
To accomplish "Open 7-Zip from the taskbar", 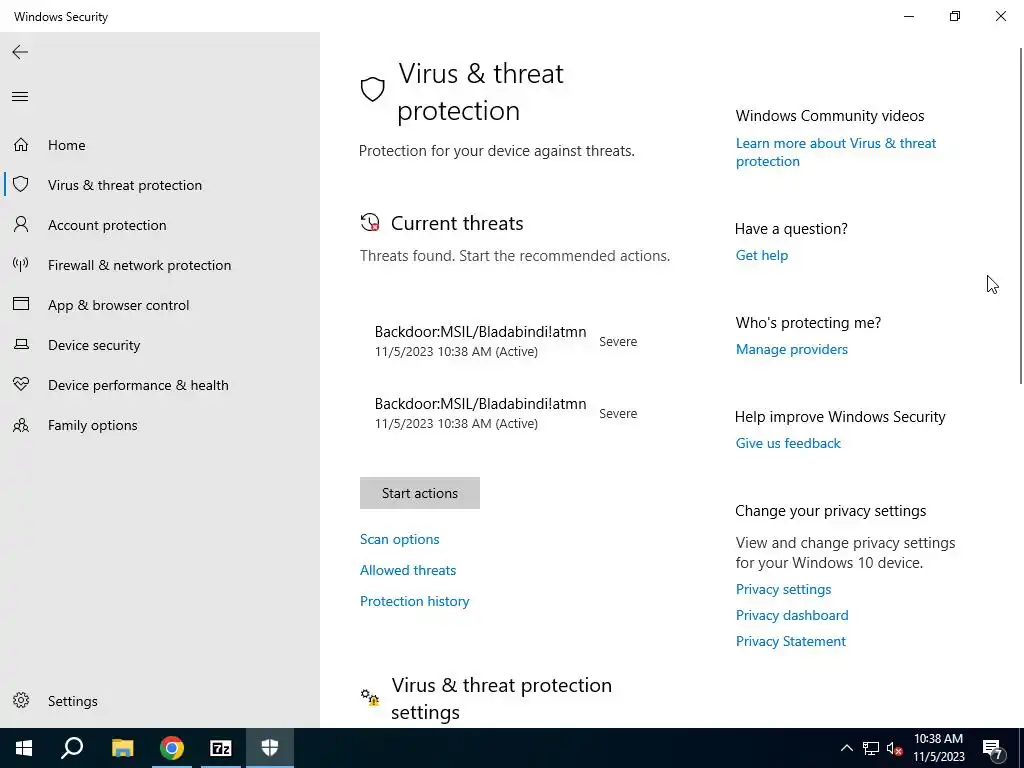I will (x=221, y=748).
